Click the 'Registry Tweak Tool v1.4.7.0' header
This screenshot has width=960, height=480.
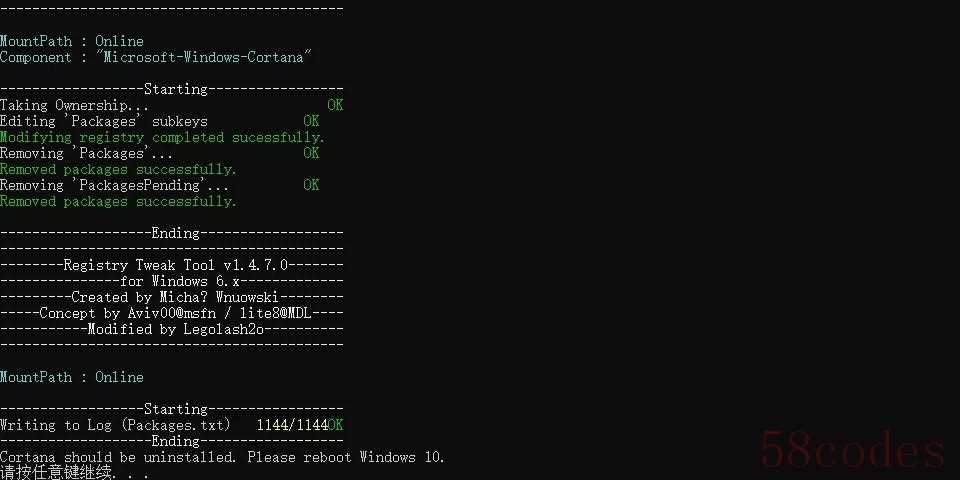pyautogui.click(x=176, y=265)
